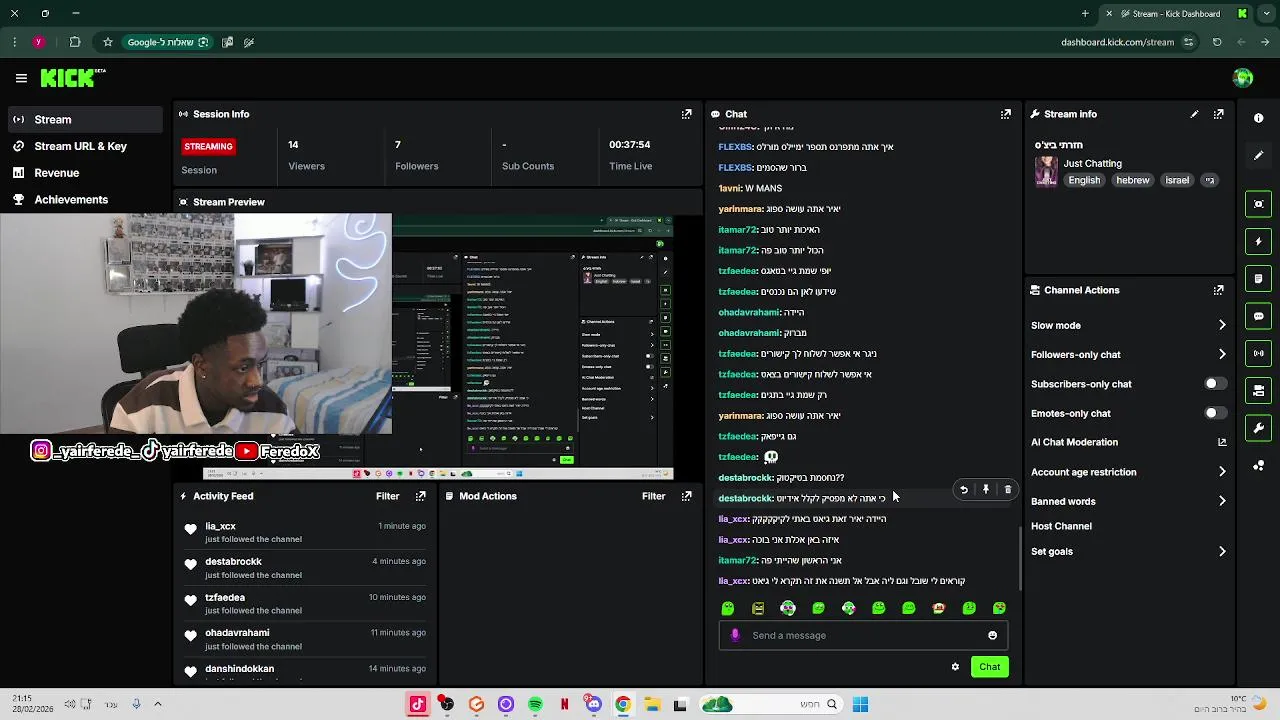Open the user profile avatar menu
This screenshot has width=1280, height=720.
click(1243, 78)
